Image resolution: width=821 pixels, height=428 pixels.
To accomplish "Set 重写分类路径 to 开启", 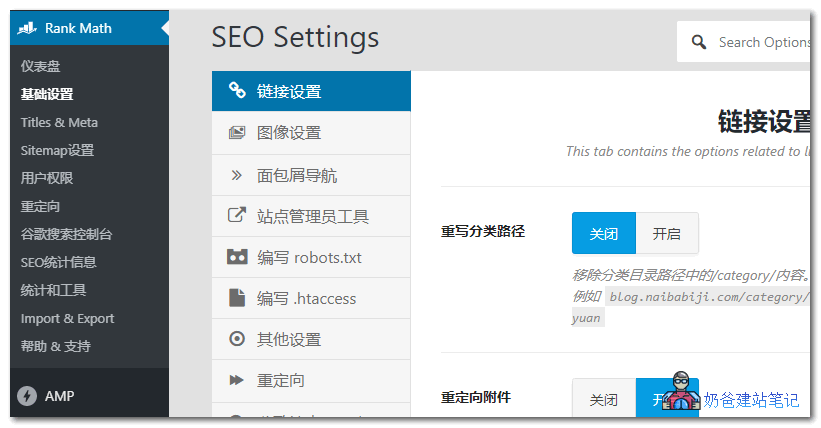I will click(x=666, y=234).
